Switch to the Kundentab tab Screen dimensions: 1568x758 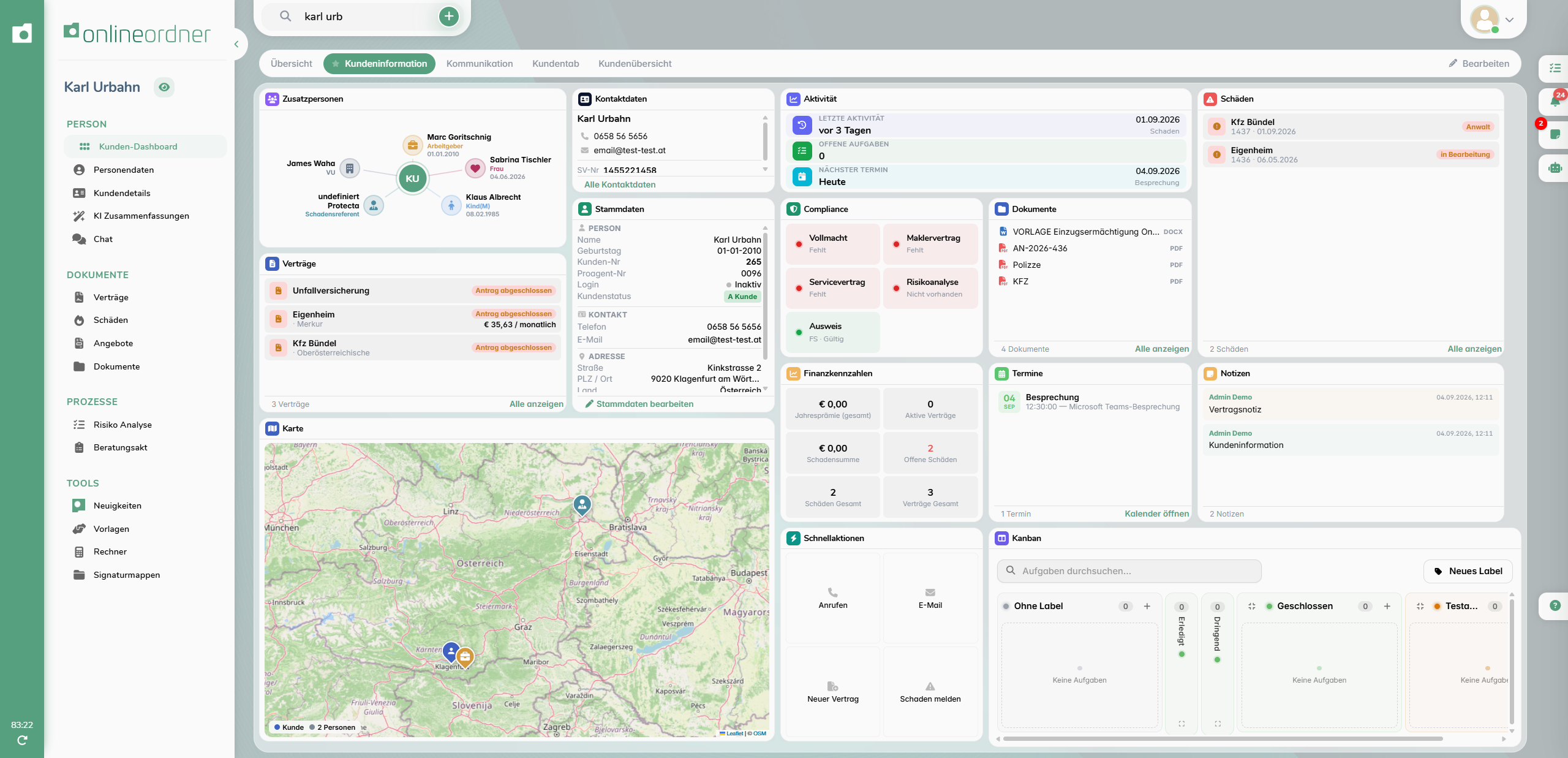(x=556, y=64)
